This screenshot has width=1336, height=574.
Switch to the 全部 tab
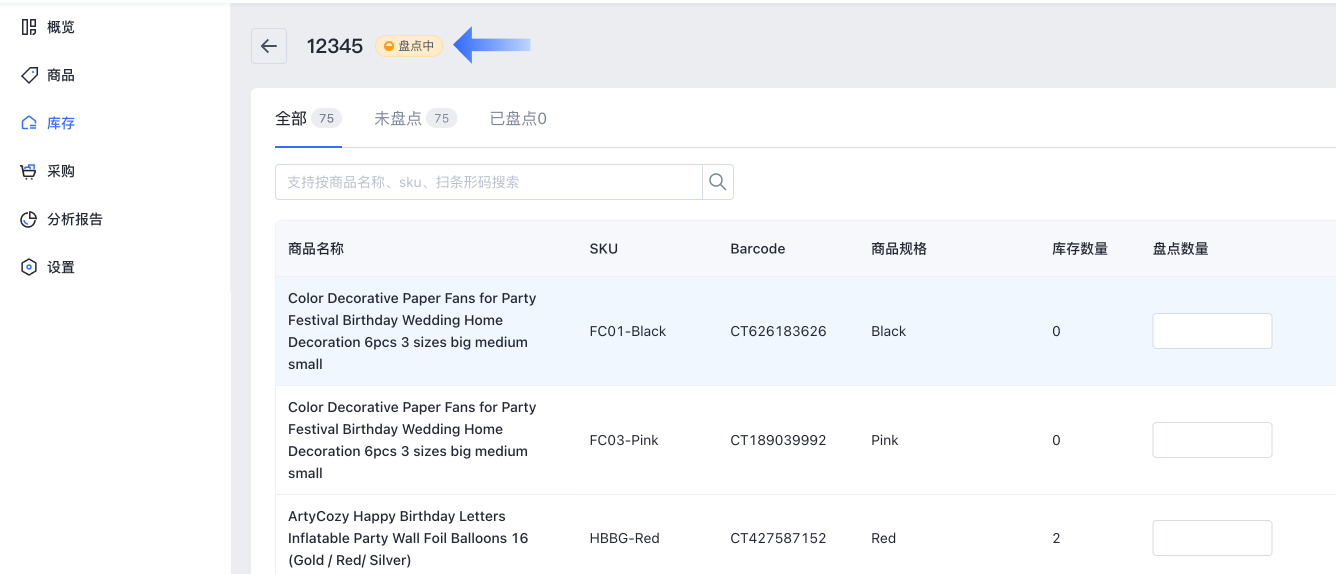(308, 118)
